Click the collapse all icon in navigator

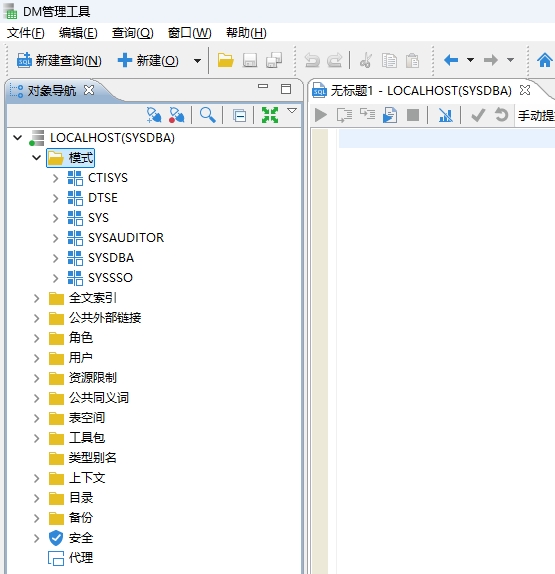[x=239, y=116]
